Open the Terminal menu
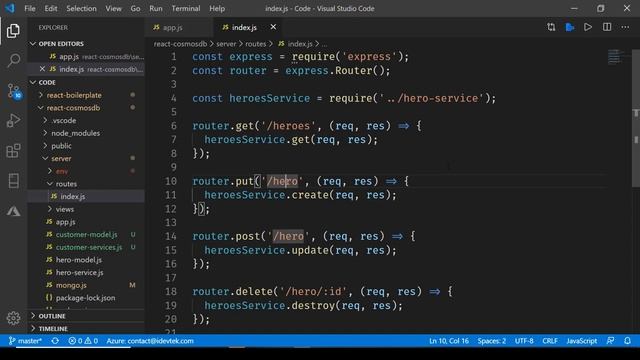The image size is (640, 360). point(186,8)
